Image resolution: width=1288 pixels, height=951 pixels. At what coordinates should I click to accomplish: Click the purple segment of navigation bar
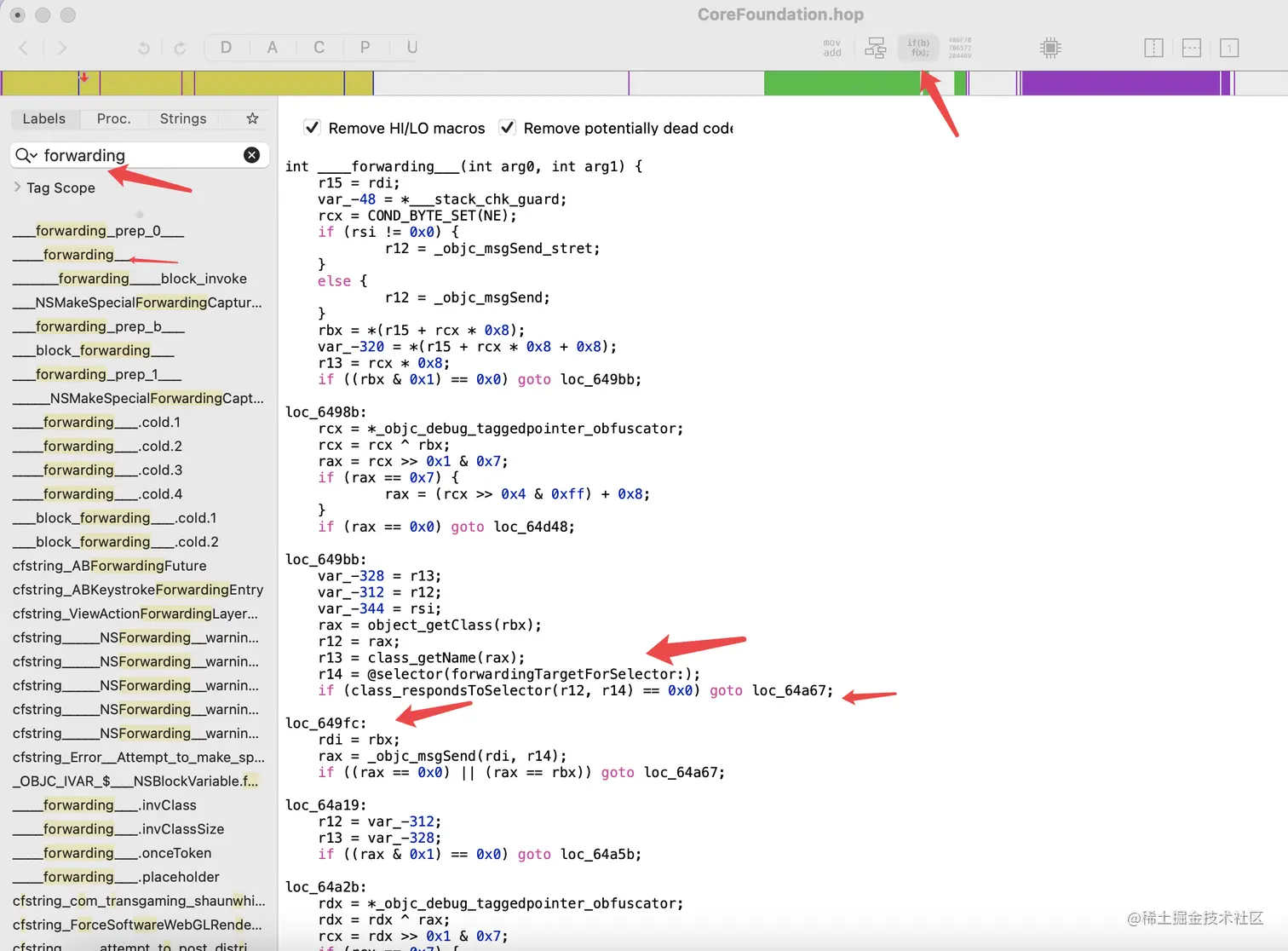point(1120,83)
